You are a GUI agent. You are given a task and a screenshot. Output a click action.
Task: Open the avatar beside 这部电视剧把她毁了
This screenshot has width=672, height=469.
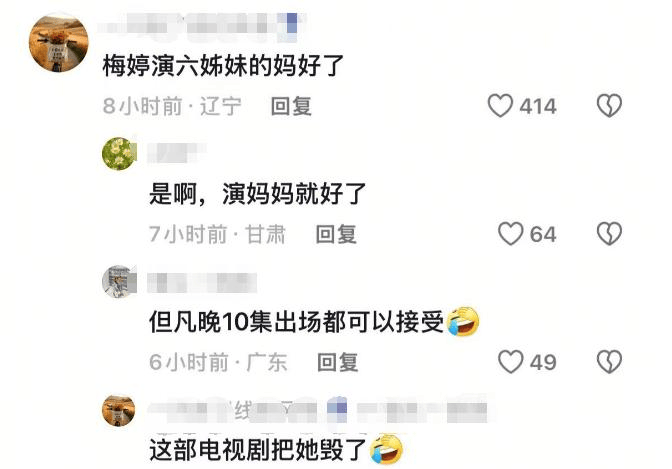tap(119, 411)
